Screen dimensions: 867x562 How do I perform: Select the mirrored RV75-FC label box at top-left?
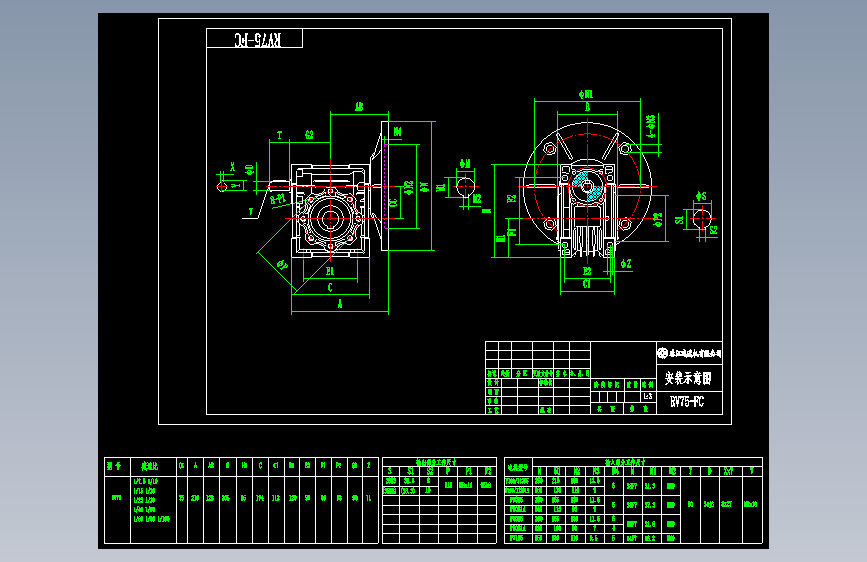click(254, 39)
